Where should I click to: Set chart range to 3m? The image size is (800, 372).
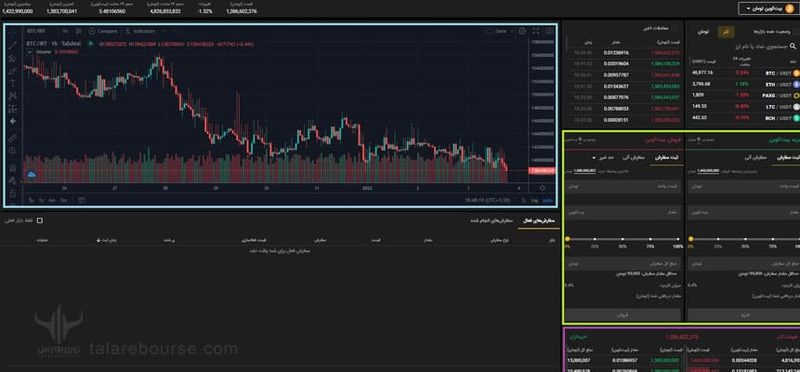click(63, 201)
